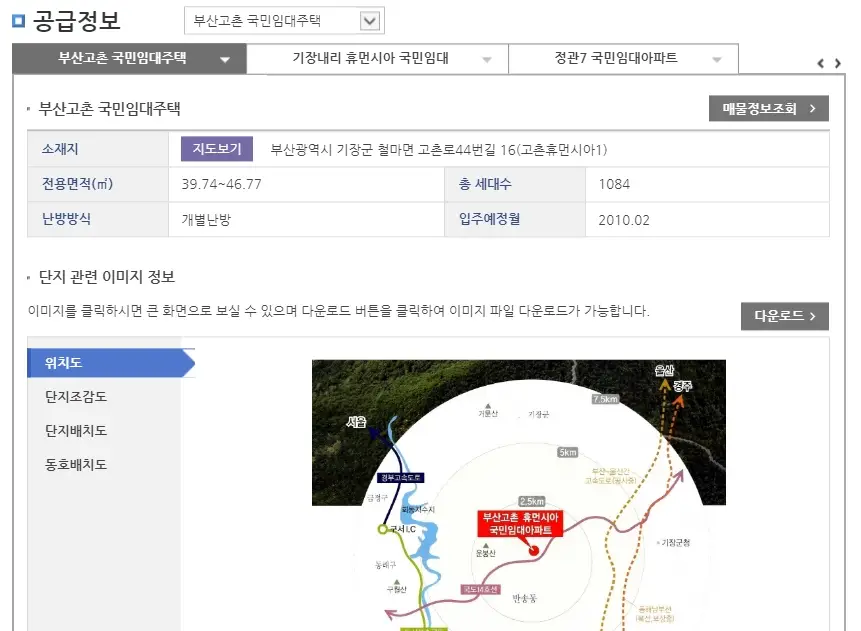Click the address text 고촌로44번길 16
The image size is (861, 631).
click(466, 150)
